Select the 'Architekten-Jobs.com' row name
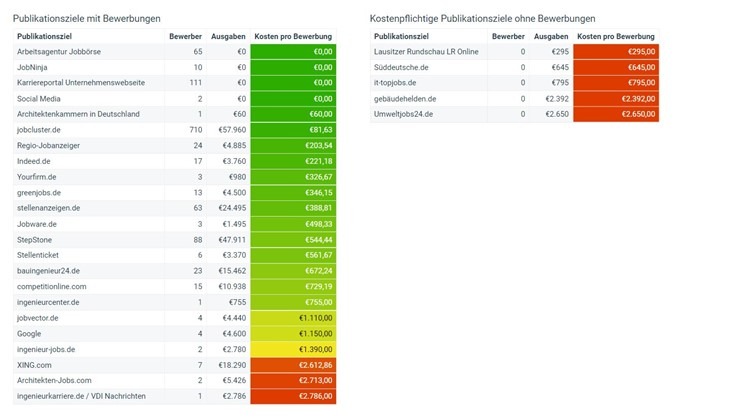Image resolution: width=756 pixels, height=419 pixels. click(x=54, y=380)
